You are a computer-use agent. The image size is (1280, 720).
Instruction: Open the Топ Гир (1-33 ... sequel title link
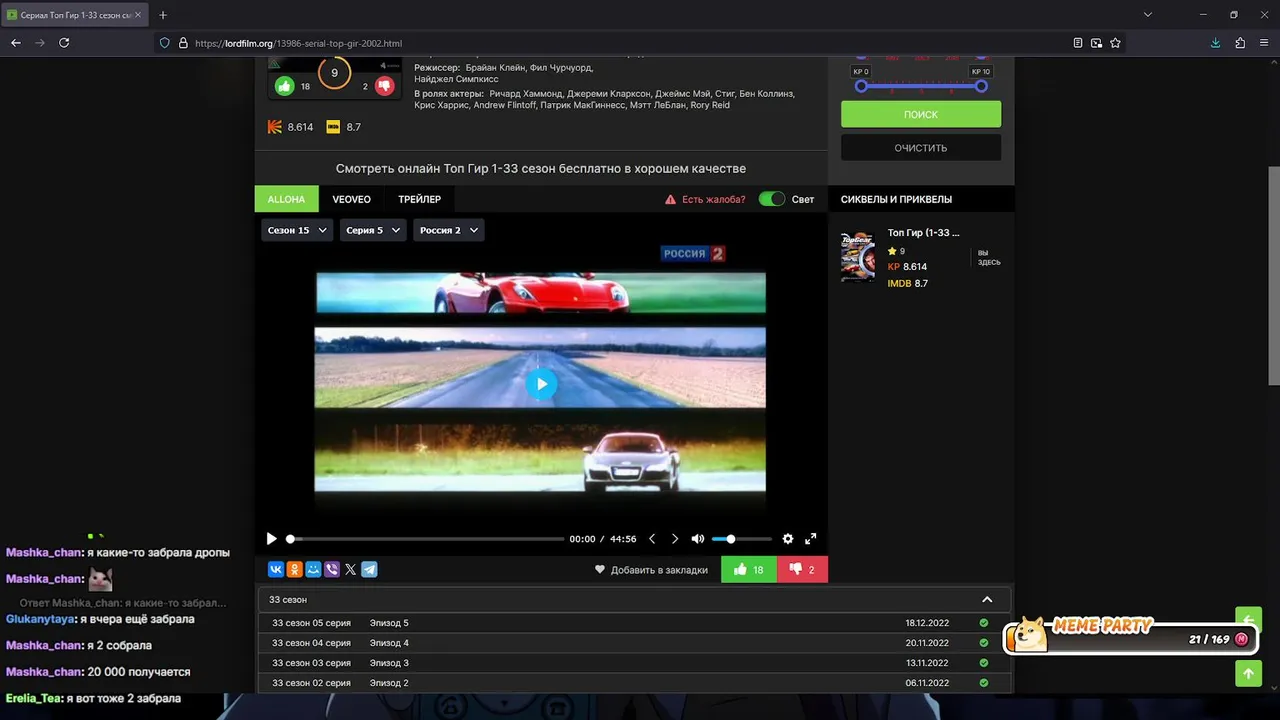924,233
